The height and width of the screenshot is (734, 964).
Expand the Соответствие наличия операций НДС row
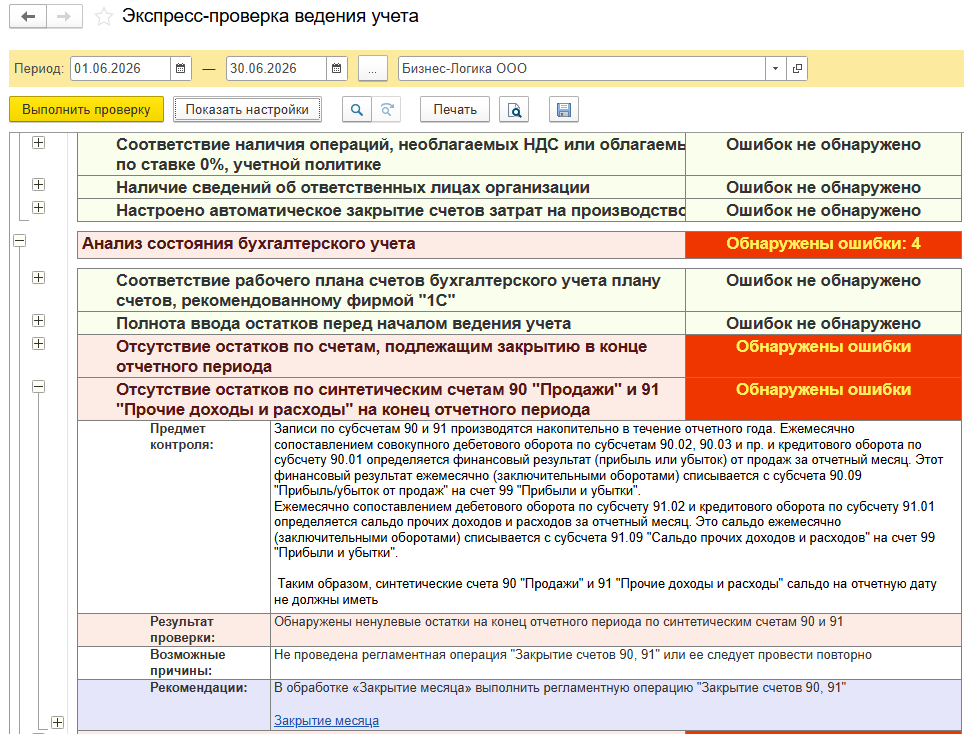[38, 143]
